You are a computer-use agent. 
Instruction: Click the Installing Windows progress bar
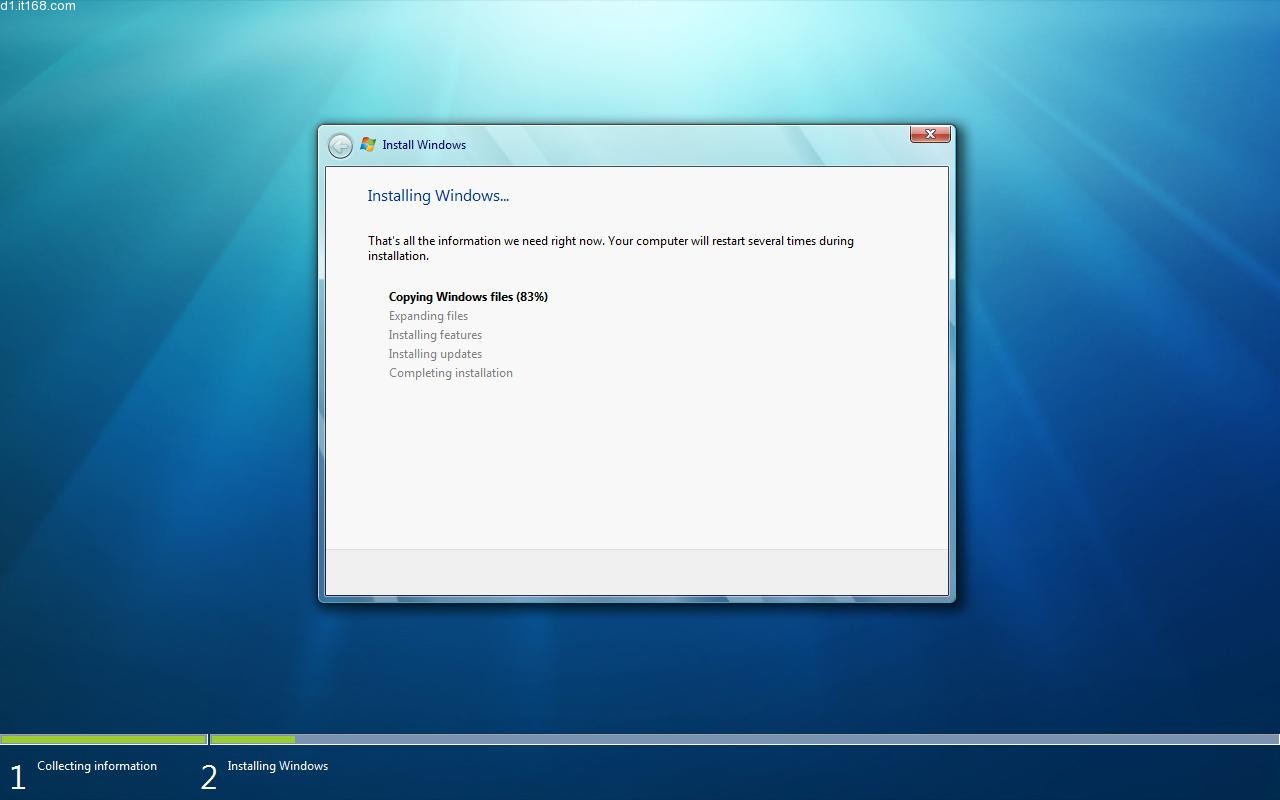coord(745,740)
